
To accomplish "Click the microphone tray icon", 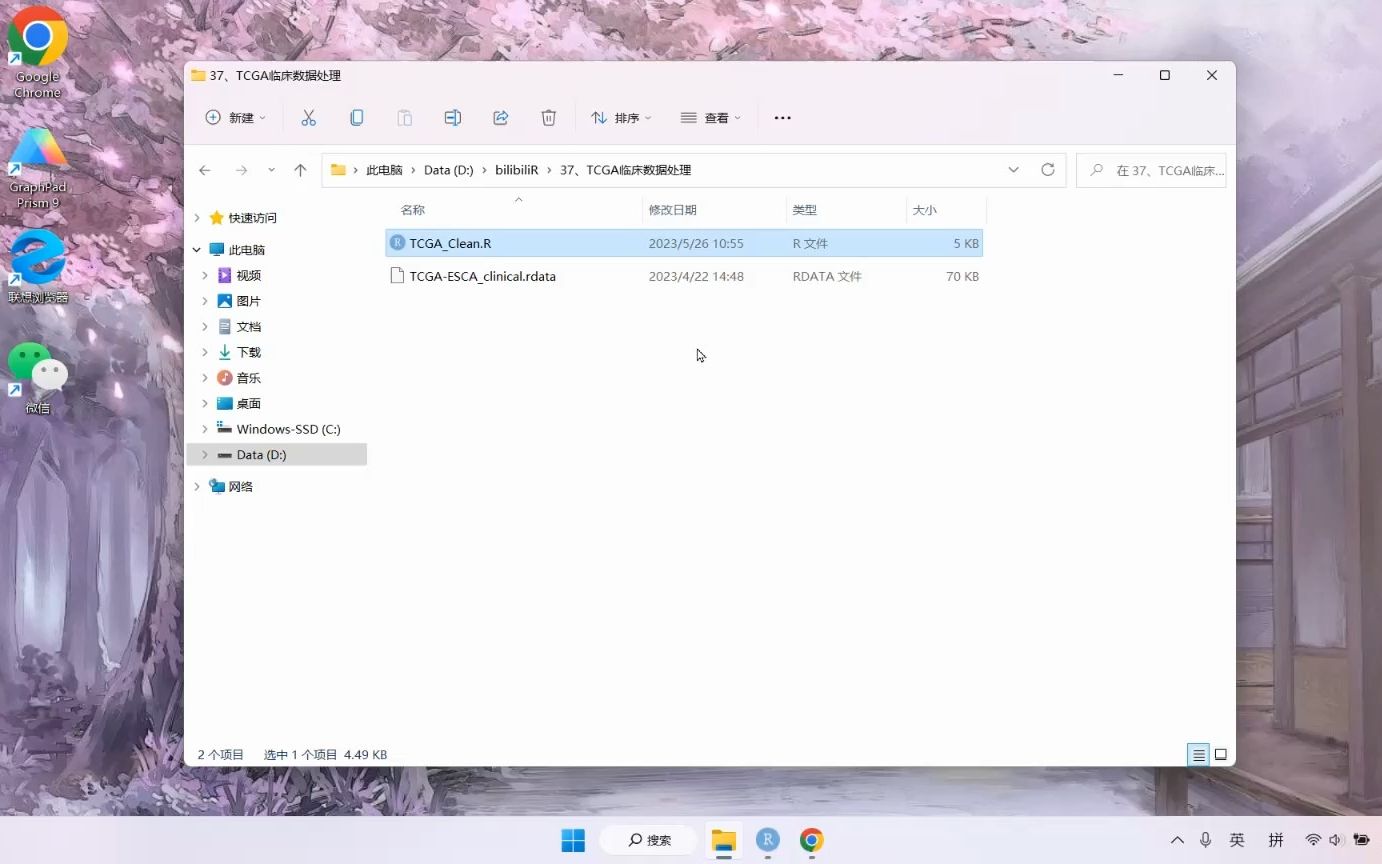I will pos(1206,840).
